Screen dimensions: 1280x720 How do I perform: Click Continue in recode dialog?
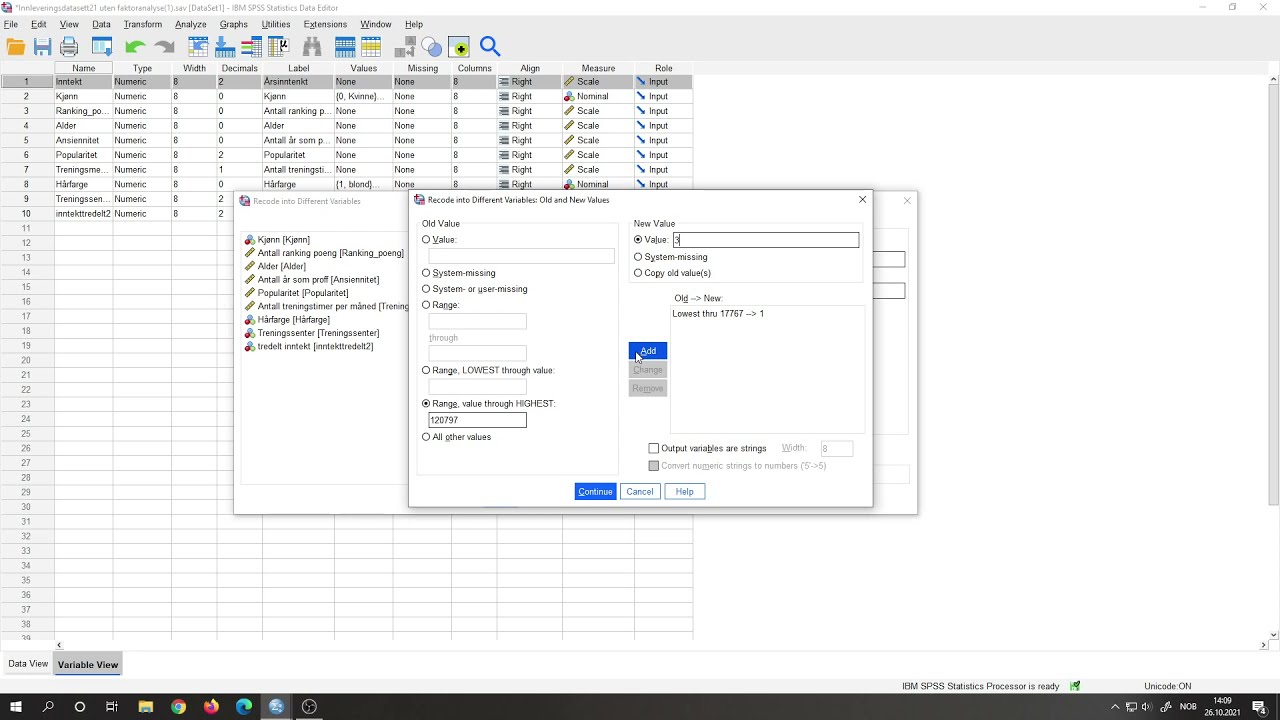pyautogui.click(x=595, y=491)
